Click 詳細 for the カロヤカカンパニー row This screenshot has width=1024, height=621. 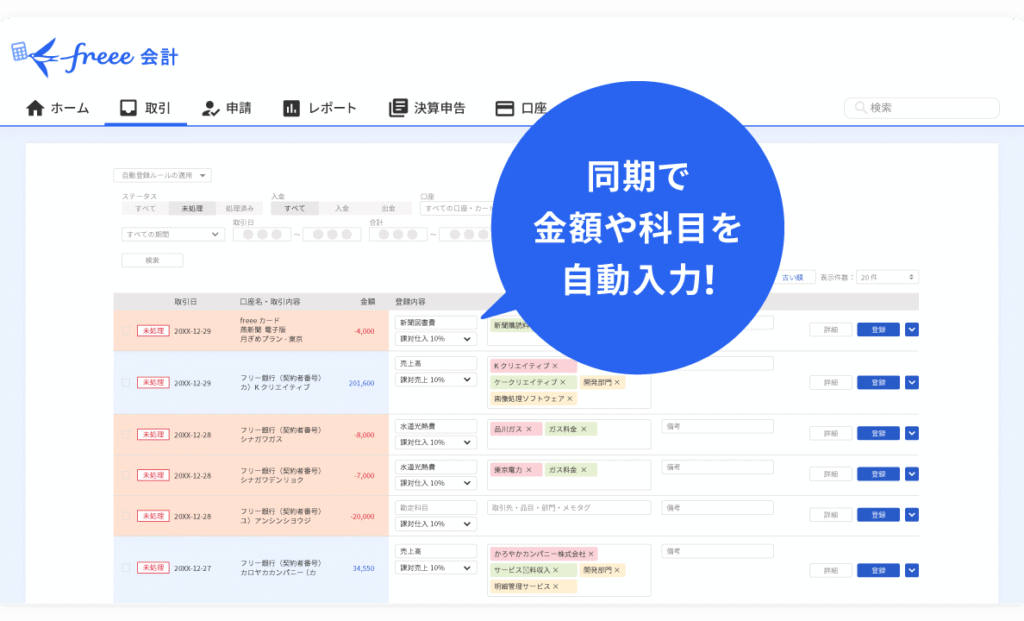tap(830, 570)
